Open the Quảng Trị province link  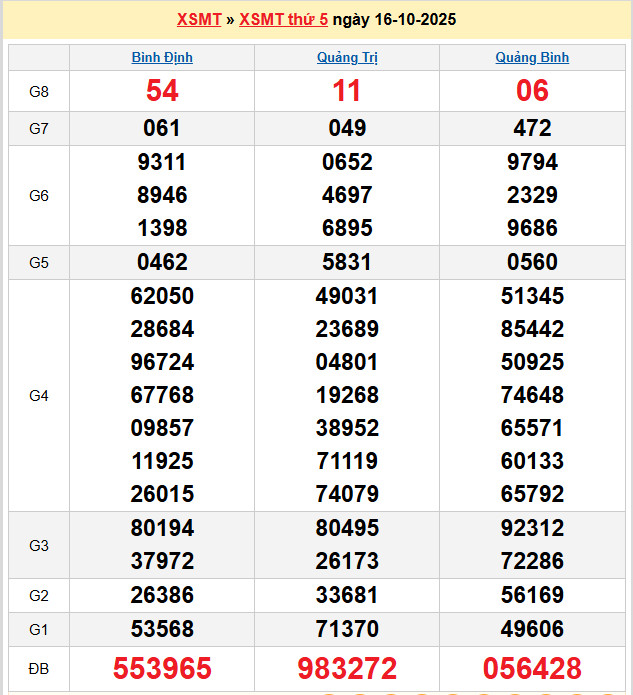coord(347,57)
